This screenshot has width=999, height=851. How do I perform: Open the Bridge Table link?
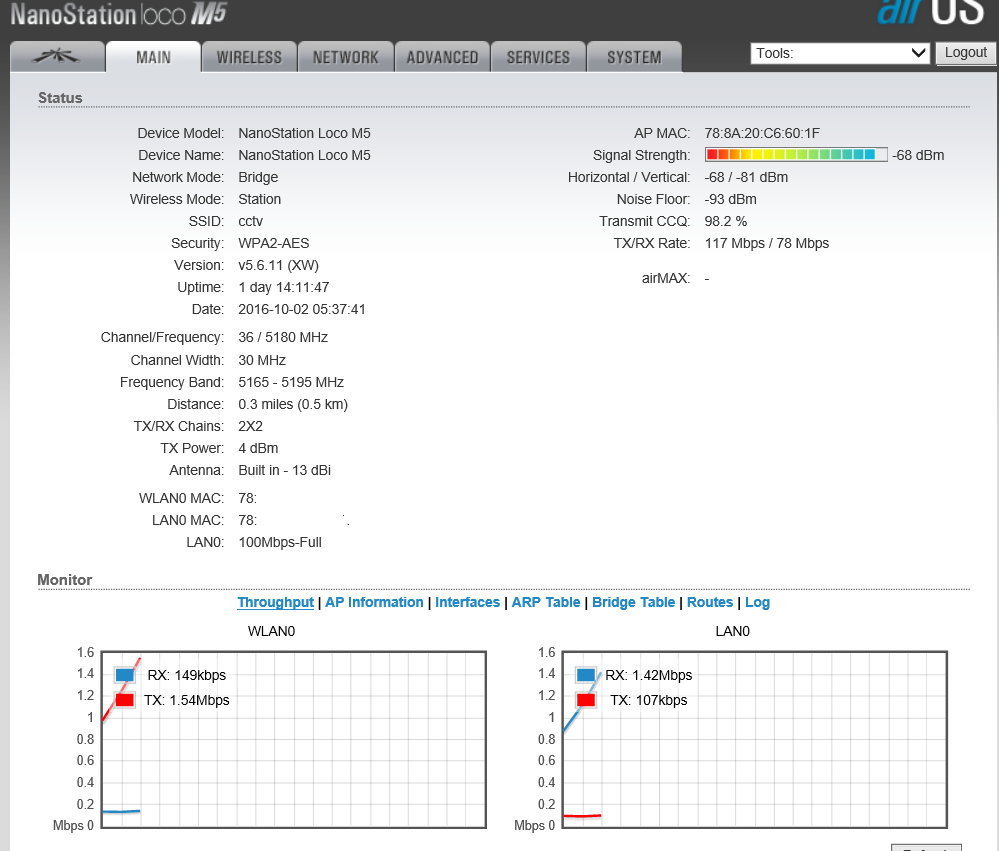tap(633, 602)
